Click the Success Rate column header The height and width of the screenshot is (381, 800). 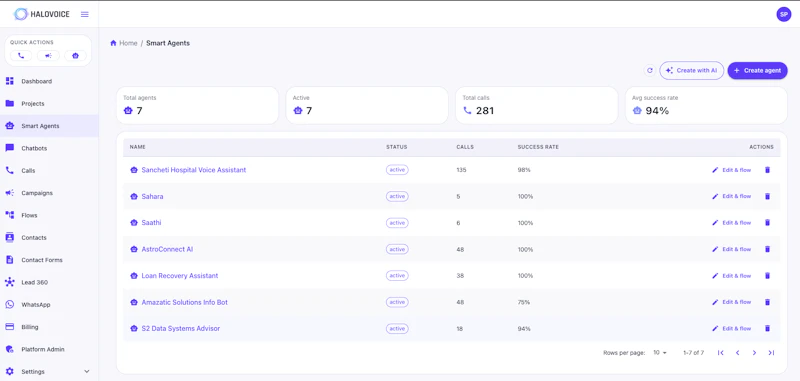538,147
